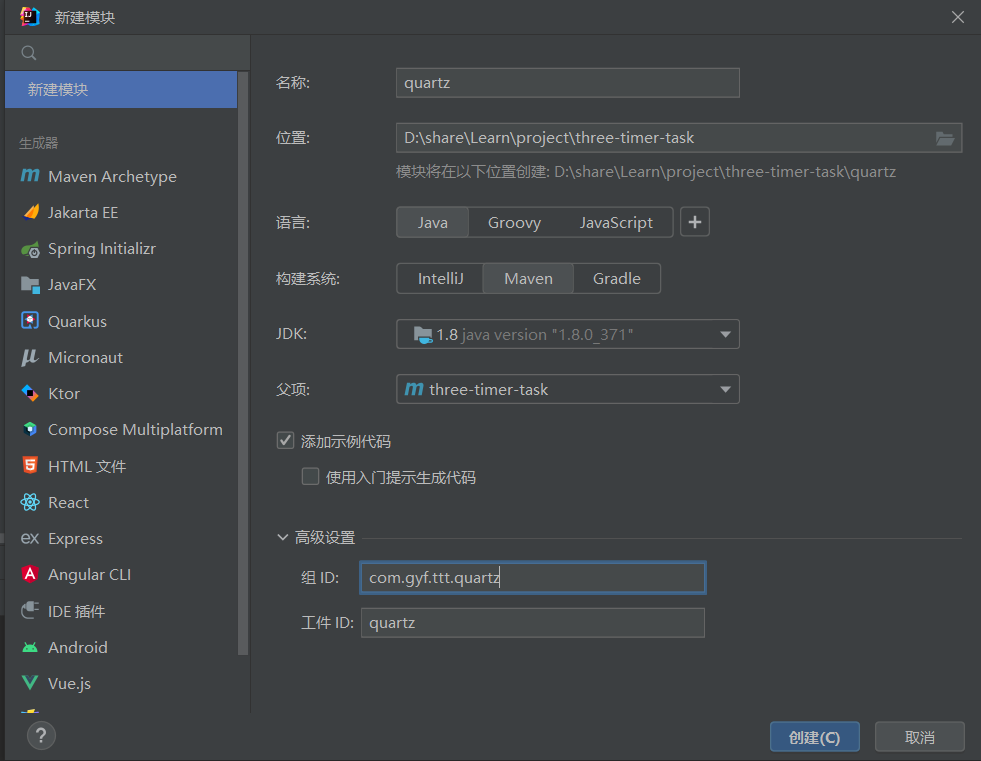Select Ktor label in generators
This screenshot has width=981, height=761.
pos(64,394)
